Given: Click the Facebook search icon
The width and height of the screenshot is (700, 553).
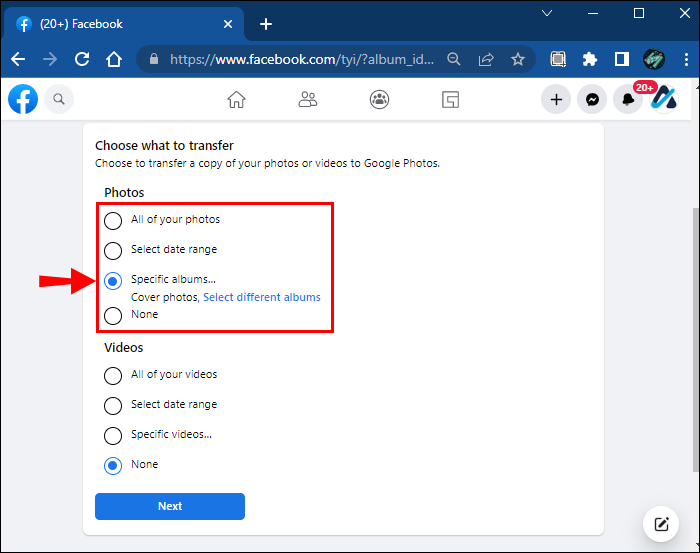Looking at the screenshot, I should point(59,99).
